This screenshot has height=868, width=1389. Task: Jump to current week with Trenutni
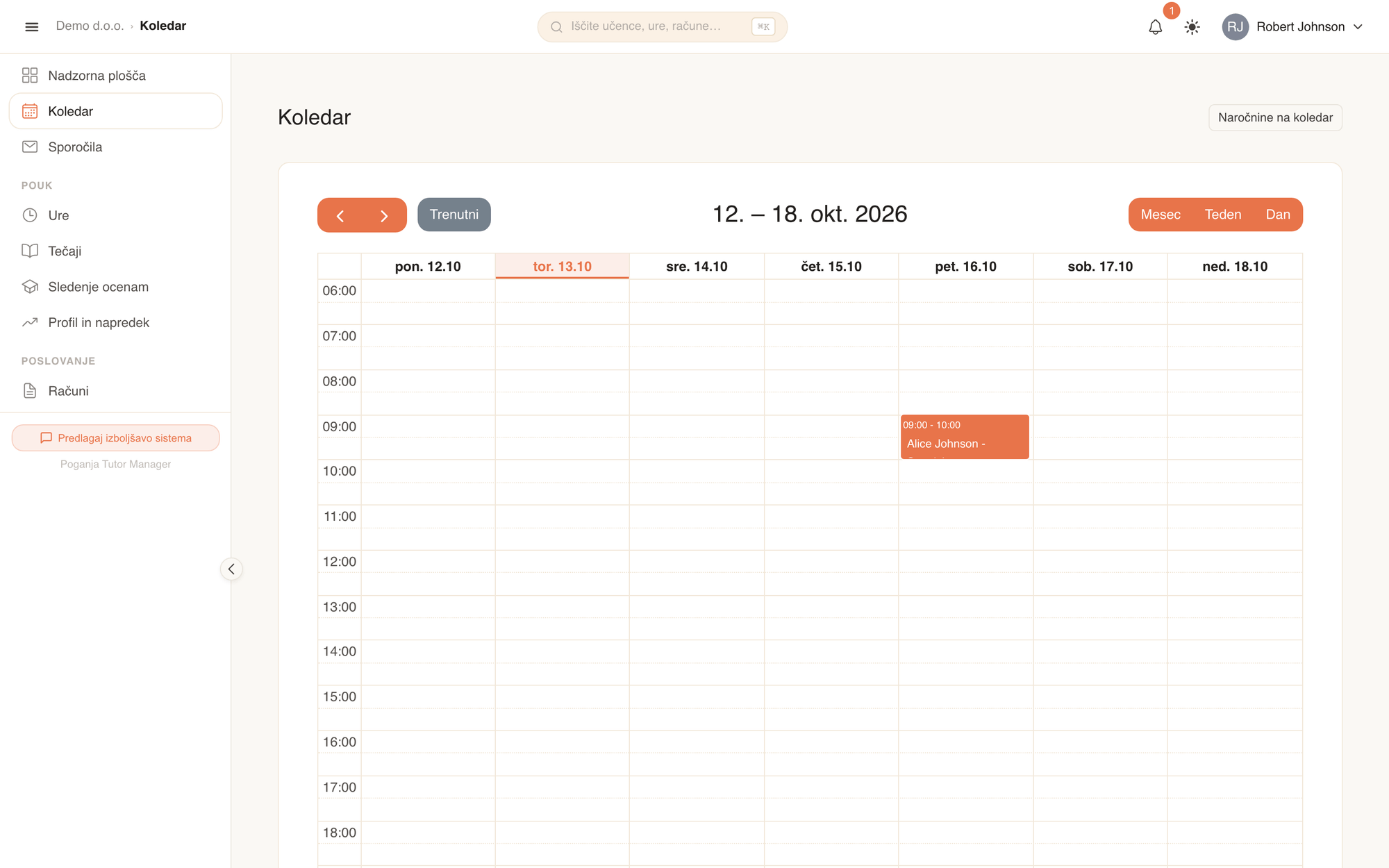coord(454,215)
